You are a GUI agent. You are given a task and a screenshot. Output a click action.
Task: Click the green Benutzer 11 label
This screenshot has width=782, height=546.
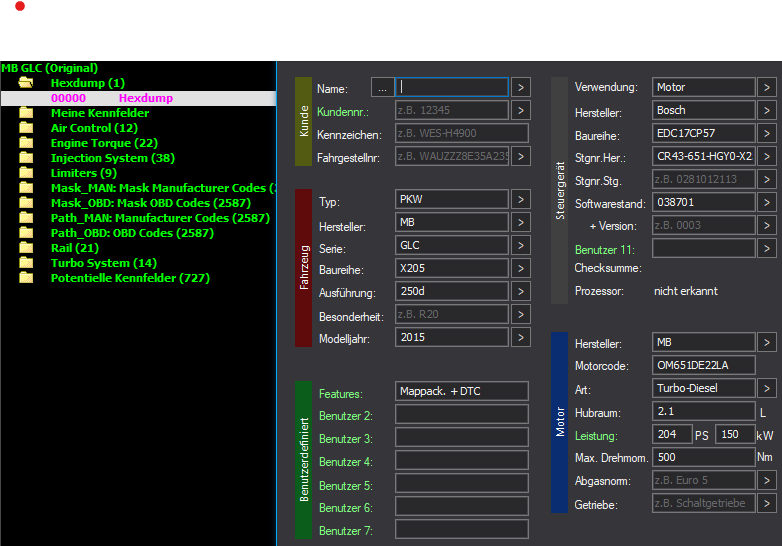click(x=604, y=250)
